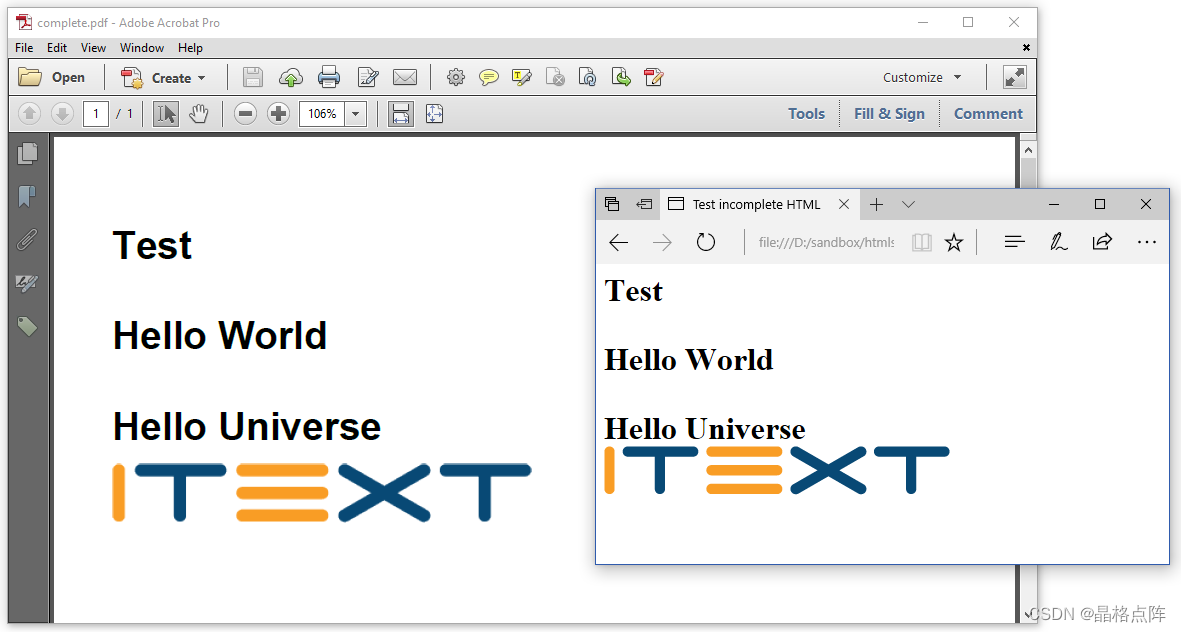Open the zoom percentage dropdown arrow
The height and width of the screenshot is (632, 1181).
coord(356,114)
